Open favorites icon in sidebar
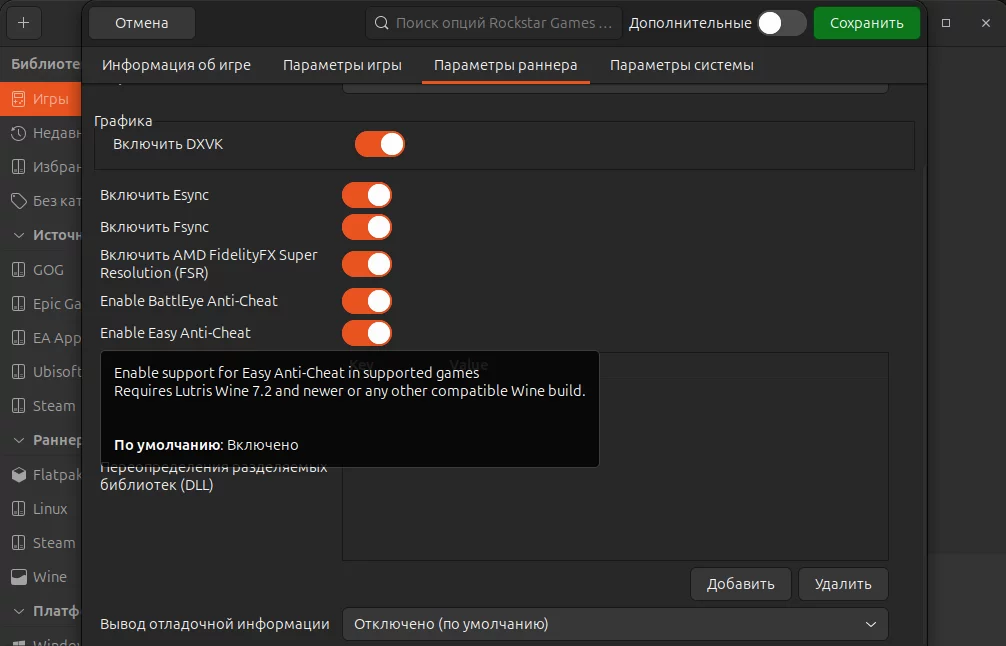The width and height of the screenshot is (1006, 646). click(19, 167)
